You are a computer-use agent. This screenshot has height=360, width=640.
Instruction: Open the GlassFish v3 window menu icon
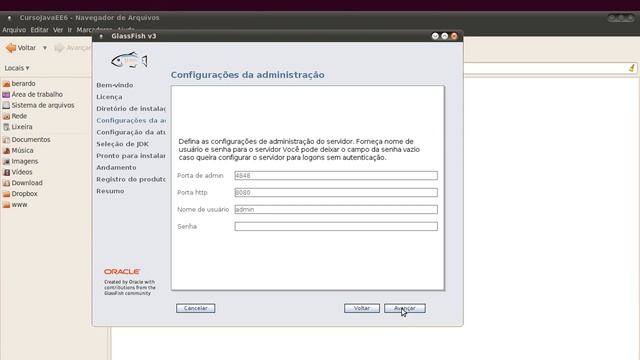pos(101,36)
